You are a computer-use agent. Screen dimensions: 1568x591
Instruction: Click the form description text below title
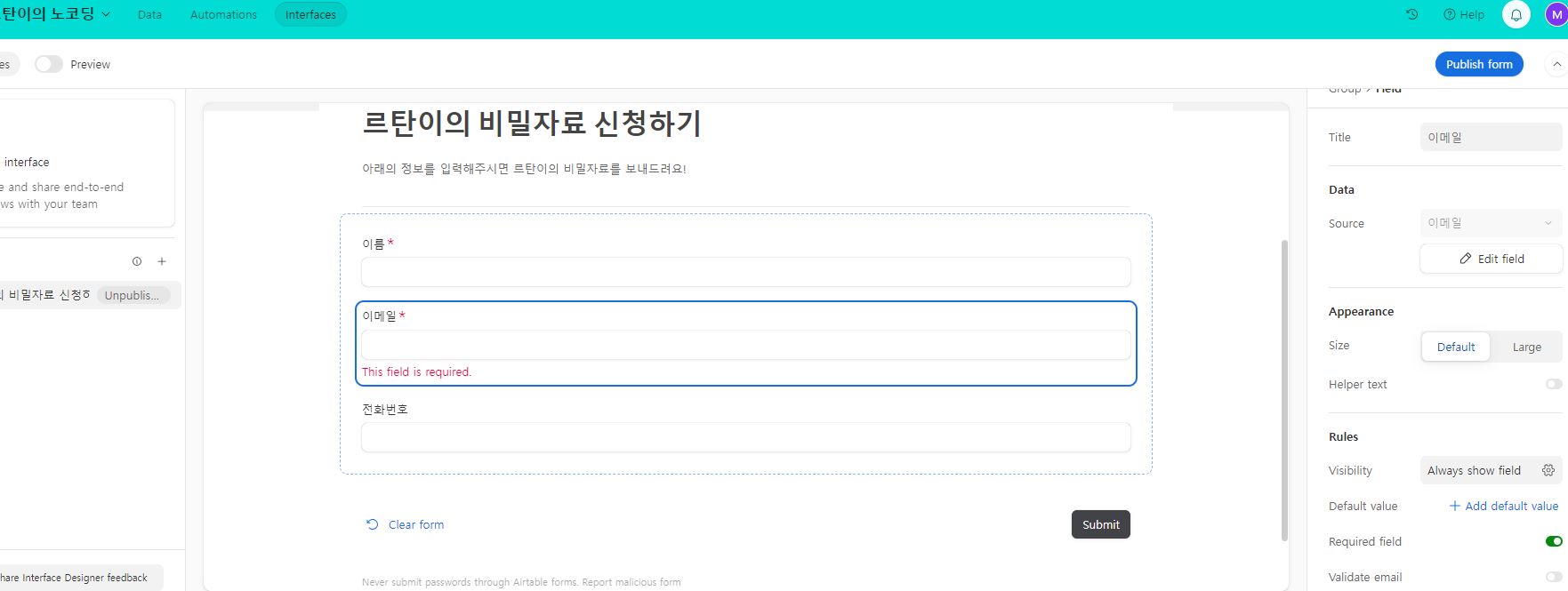click(524, 168)
